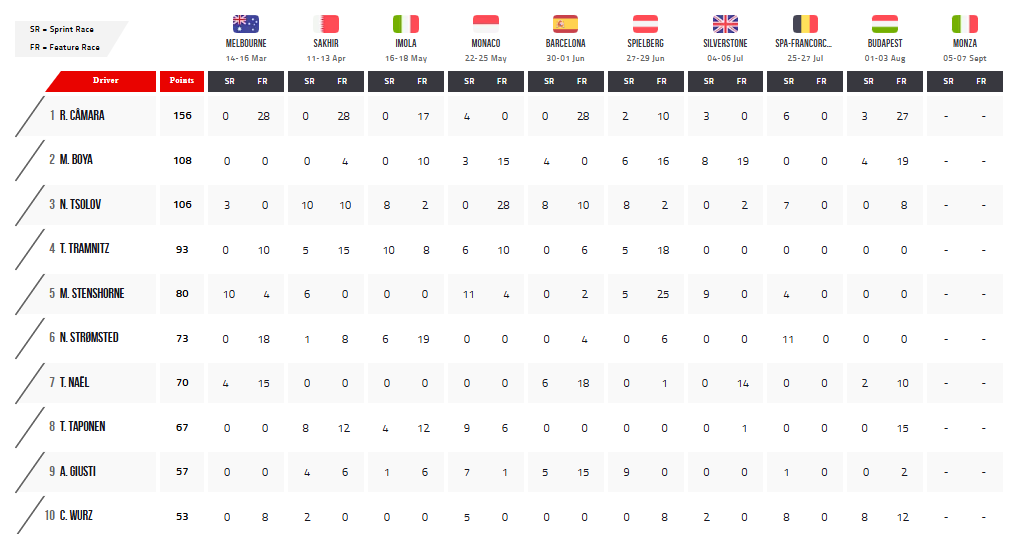Click the Italian flag above Imola
Viewport: 1017px width, 534px height.
[406, 24]
